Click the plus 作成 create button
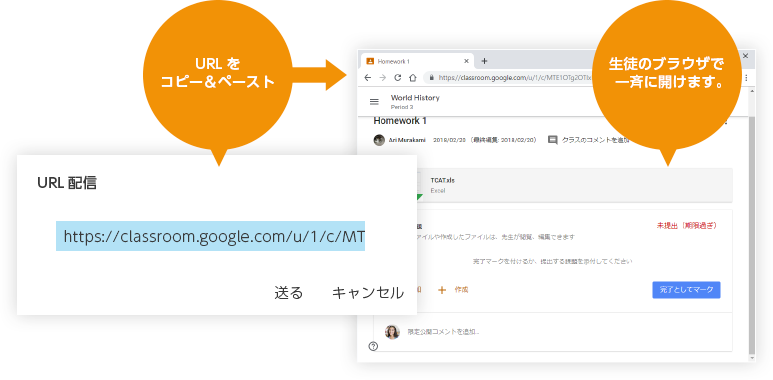The width and height of the screenshot is (773, 380). 453,290
